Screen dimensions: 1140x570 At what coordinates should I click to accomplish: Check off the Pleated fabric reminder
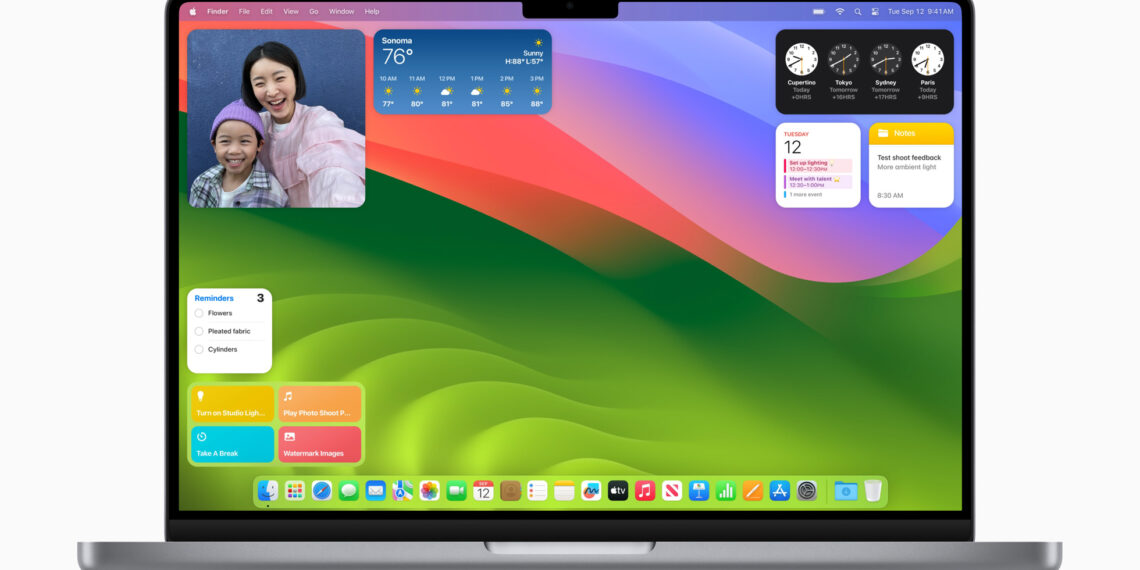[199, 331]
